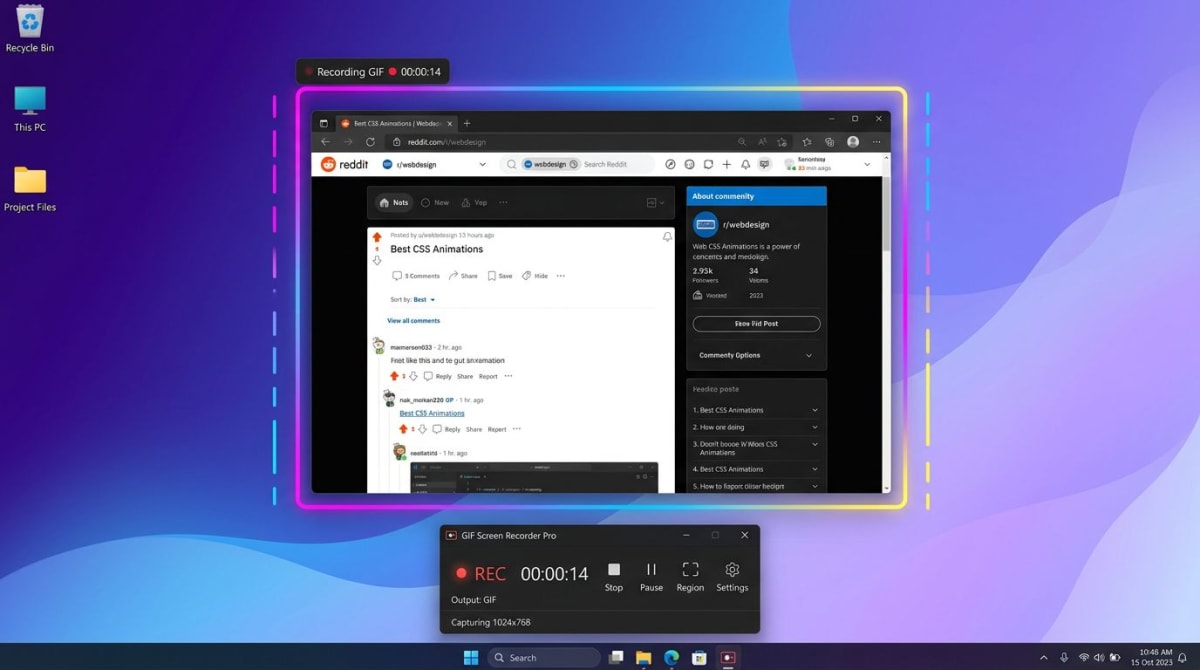Switch to the Hot feed sorting tab
Screen dimensions: 1200x670
point(393,202)
